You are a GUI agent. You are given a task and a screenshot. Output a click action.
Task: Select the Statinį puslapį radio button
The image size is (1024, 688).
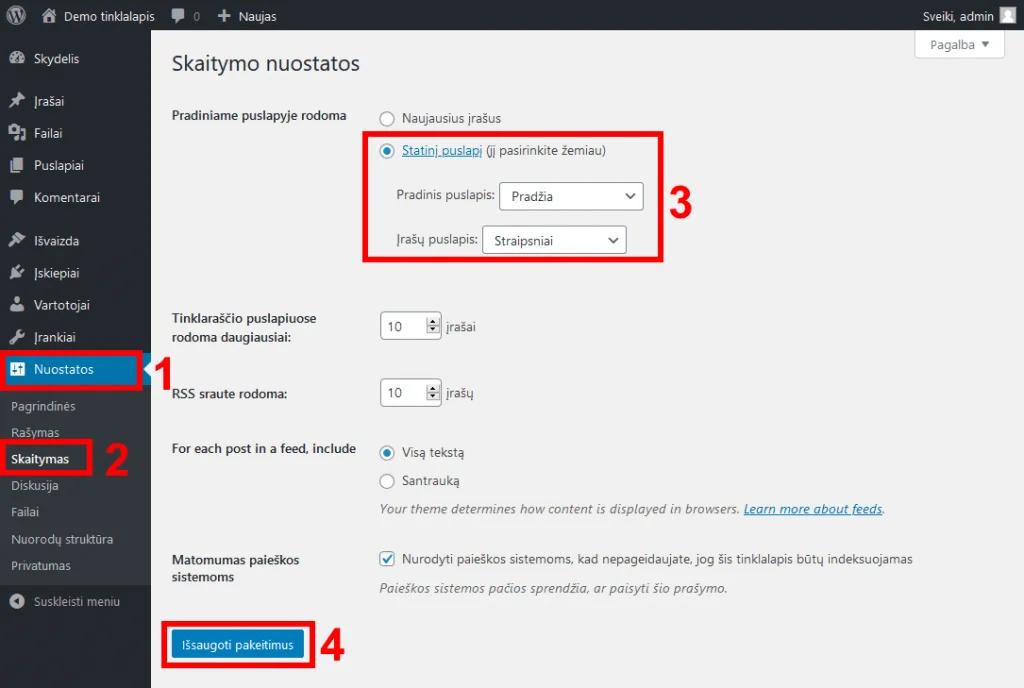pyautogui.click(x=387, y=151)
